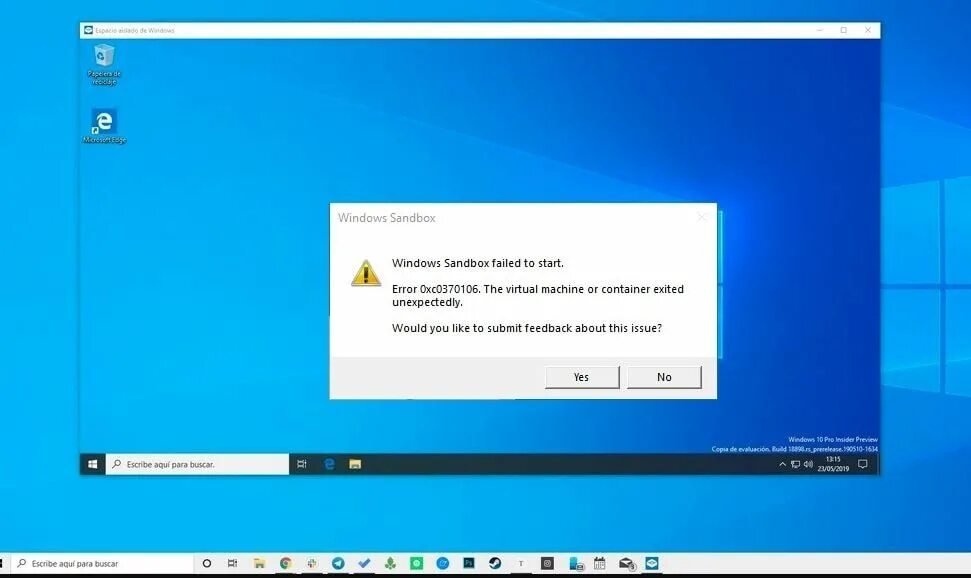Open File Explorer from the sandbox taskbar

click(x=355, y=464)
